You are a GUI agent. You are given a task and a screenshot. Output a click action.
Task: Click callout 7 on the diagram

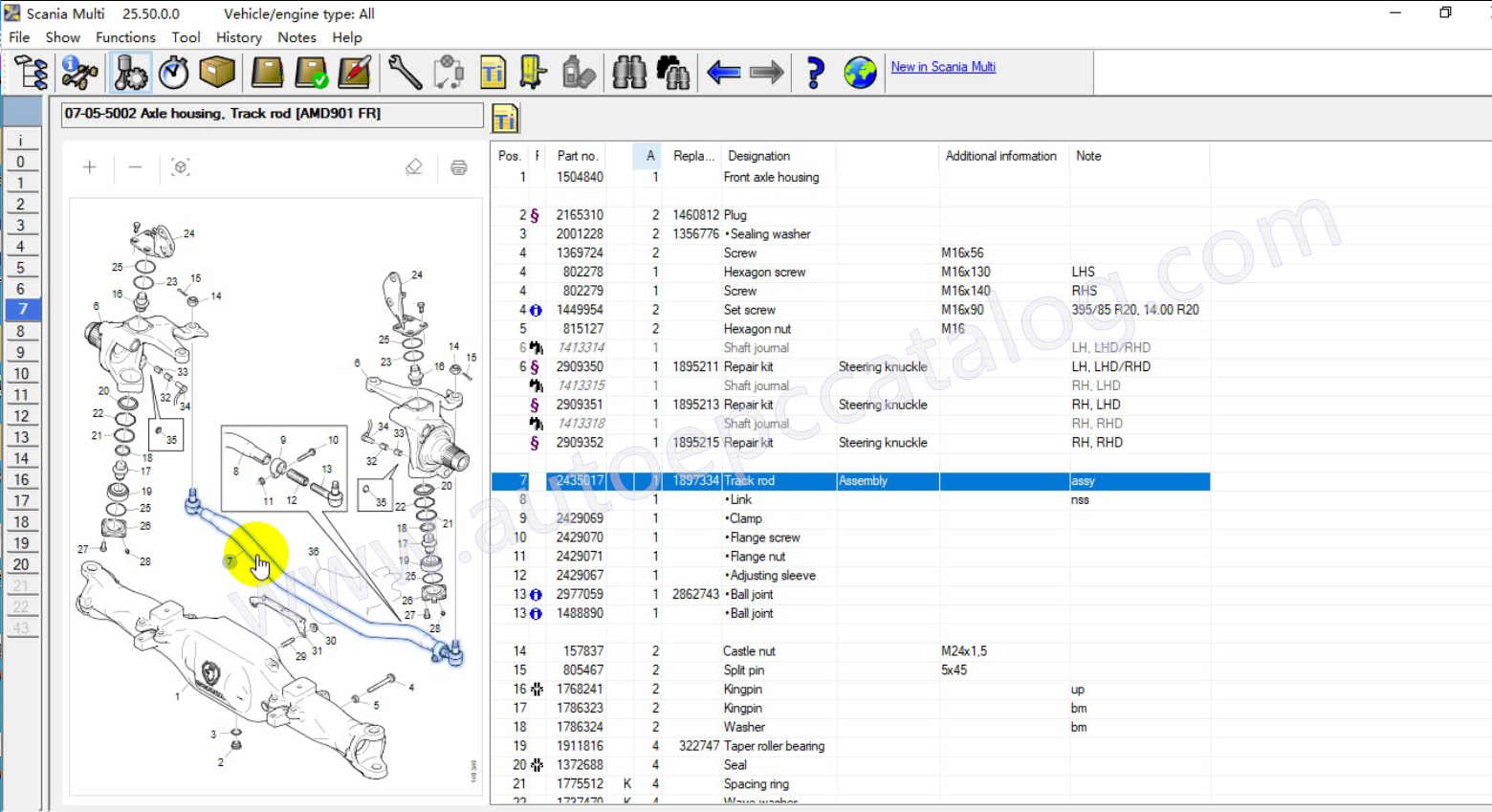(230, 561)
